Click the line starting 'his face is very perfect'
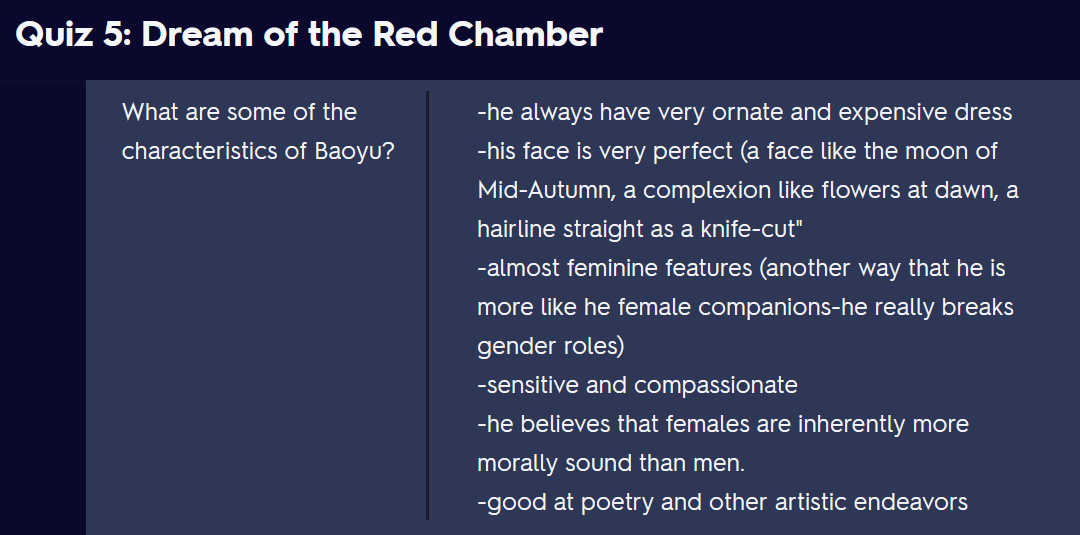This screenshot has height=535, width=1080. click(737, 151)
